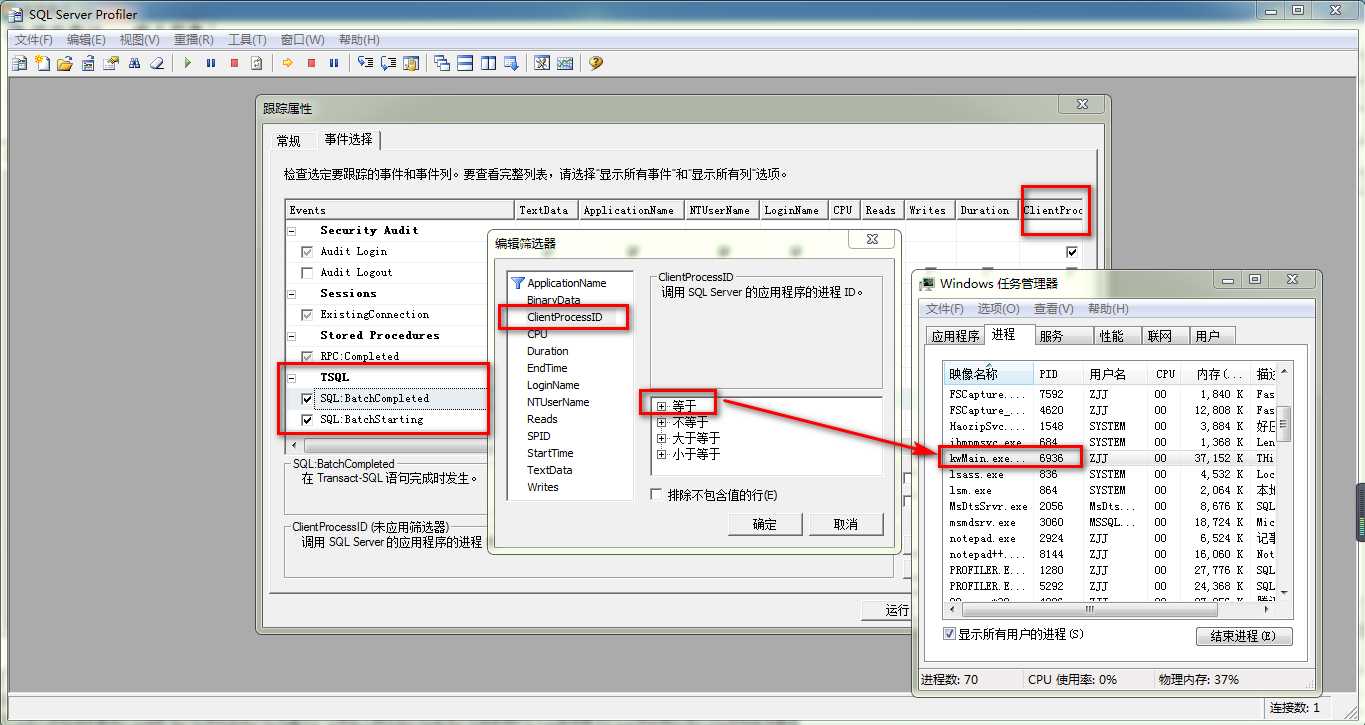Image resolution: width=1365 pixels, height=725 pixels.
Task: Click the Performance Monitor toolbar icon
Action: 565,63
